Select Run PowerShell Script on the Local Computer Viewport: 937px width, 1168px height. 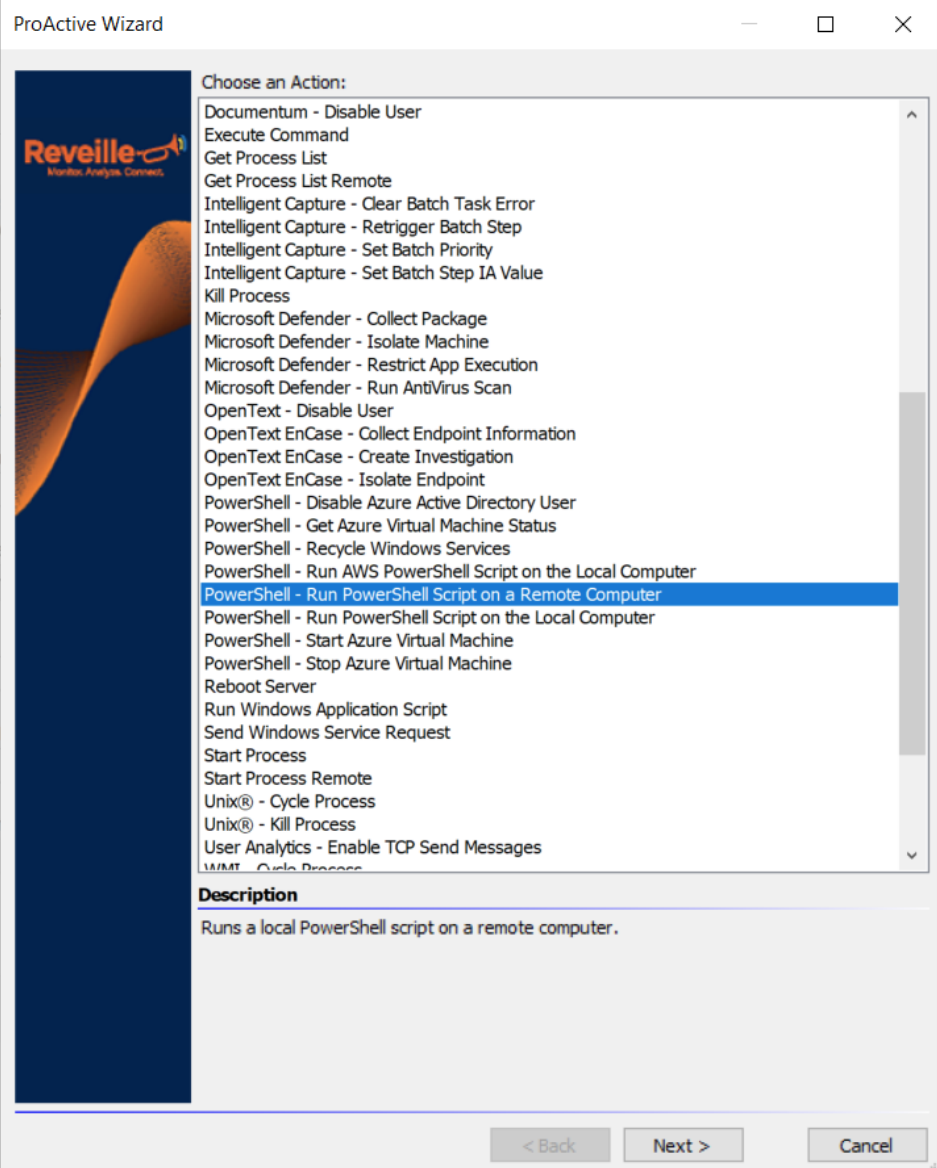pos(549,618)
